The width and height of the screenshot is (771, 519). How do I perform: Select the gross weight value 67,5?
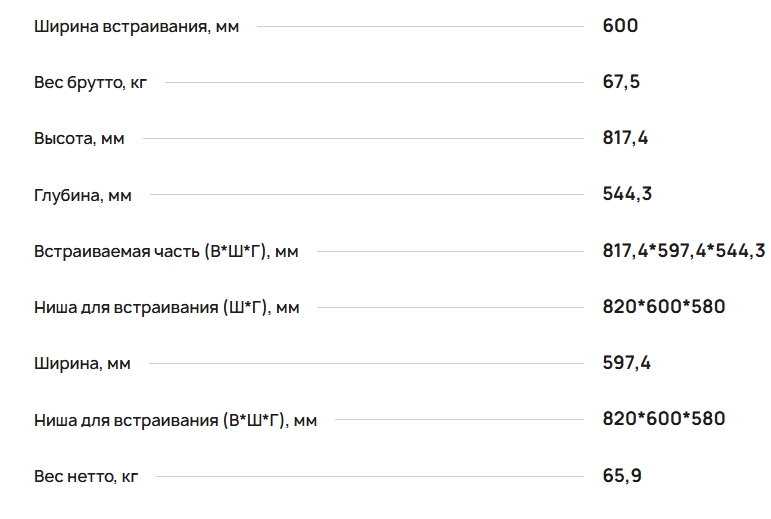coord(621,82)
